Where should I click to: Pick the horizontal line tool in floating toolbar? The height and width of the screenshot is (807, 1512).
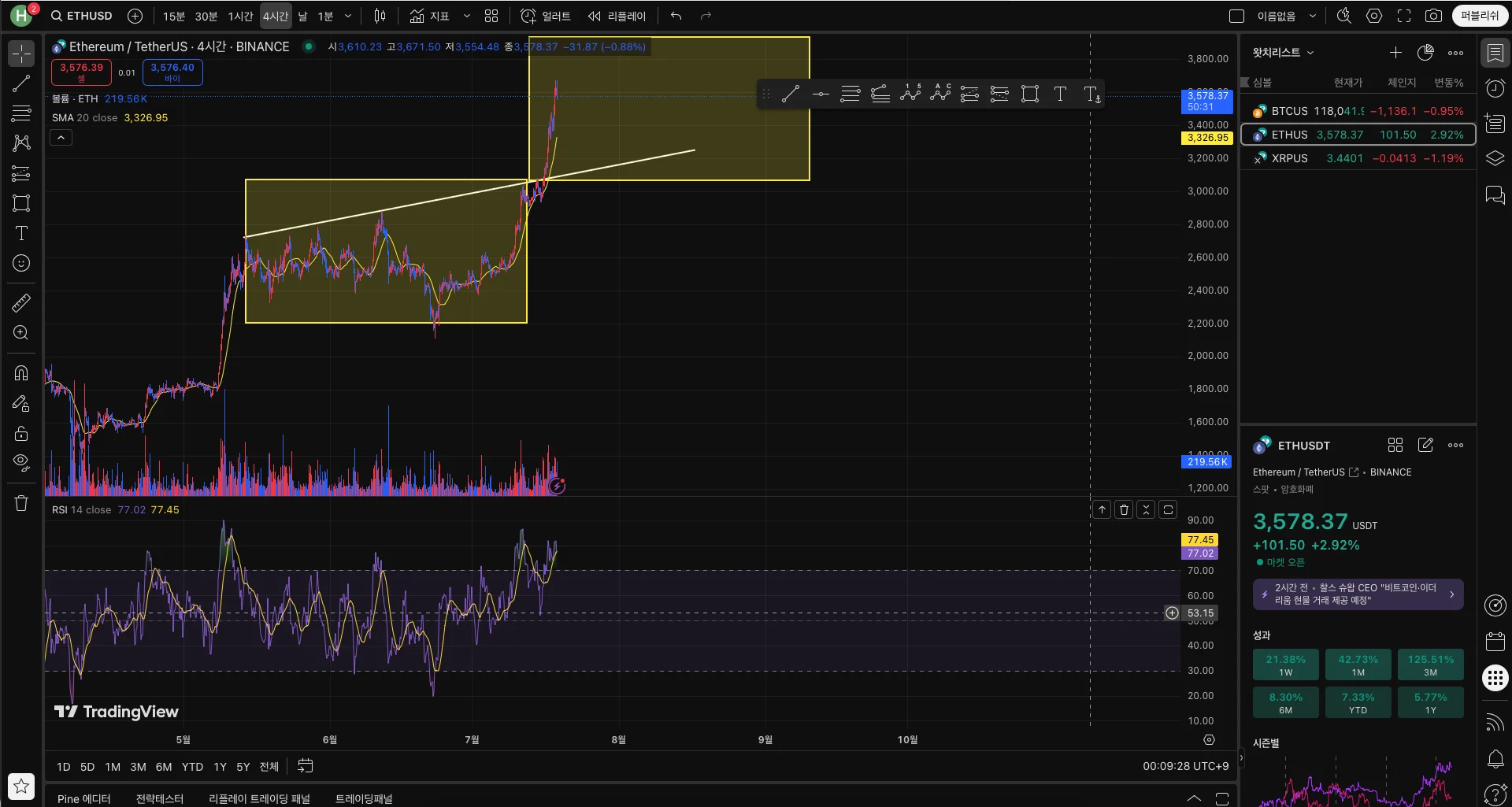(x=821, y=94)
